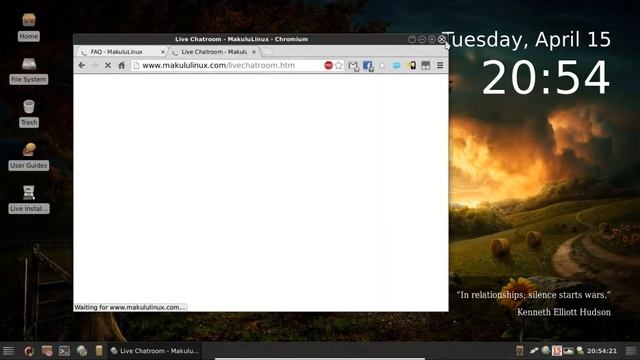The width and height of the screenshot is (640, 360).
Task: Click the tan notes launcher in the panel
Action: pyautogui.click(x=99, y=351)
